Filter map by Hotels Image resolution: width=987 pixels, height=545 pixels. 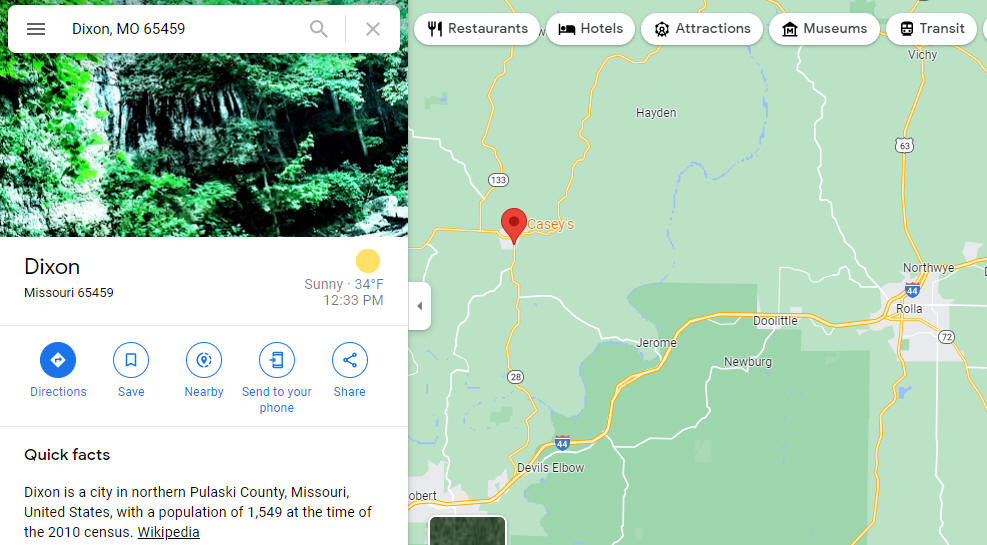590,29
